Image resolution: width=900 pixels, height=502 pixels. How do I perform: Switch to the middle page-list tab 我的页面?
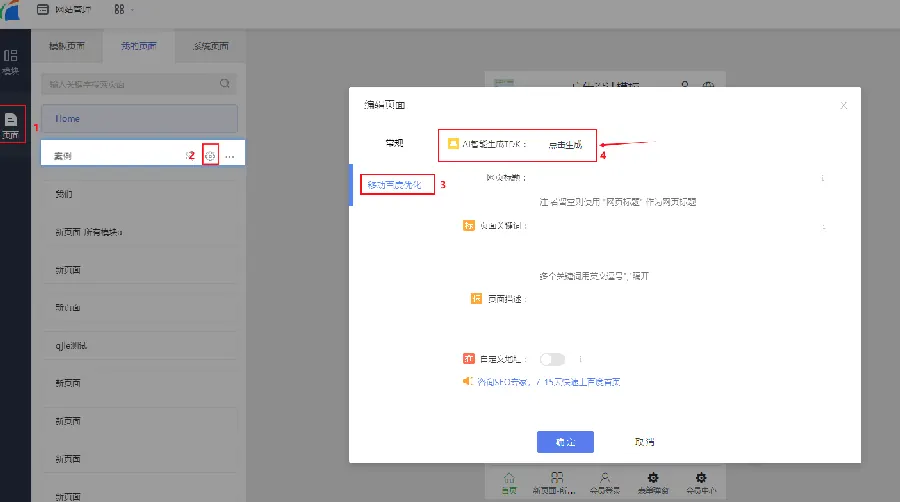pyautogui.click(x=138, y=46)
